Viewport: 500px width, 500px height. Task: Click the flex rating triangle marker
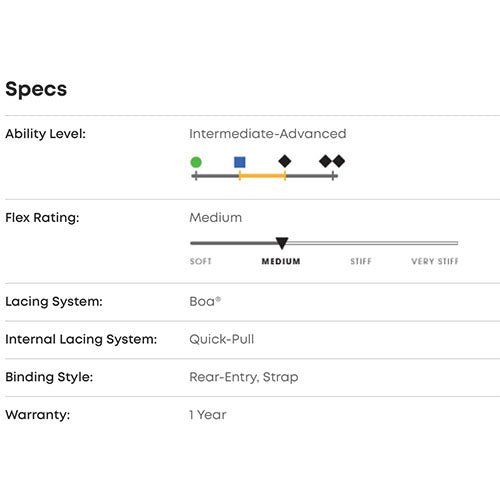click(282, 243)
